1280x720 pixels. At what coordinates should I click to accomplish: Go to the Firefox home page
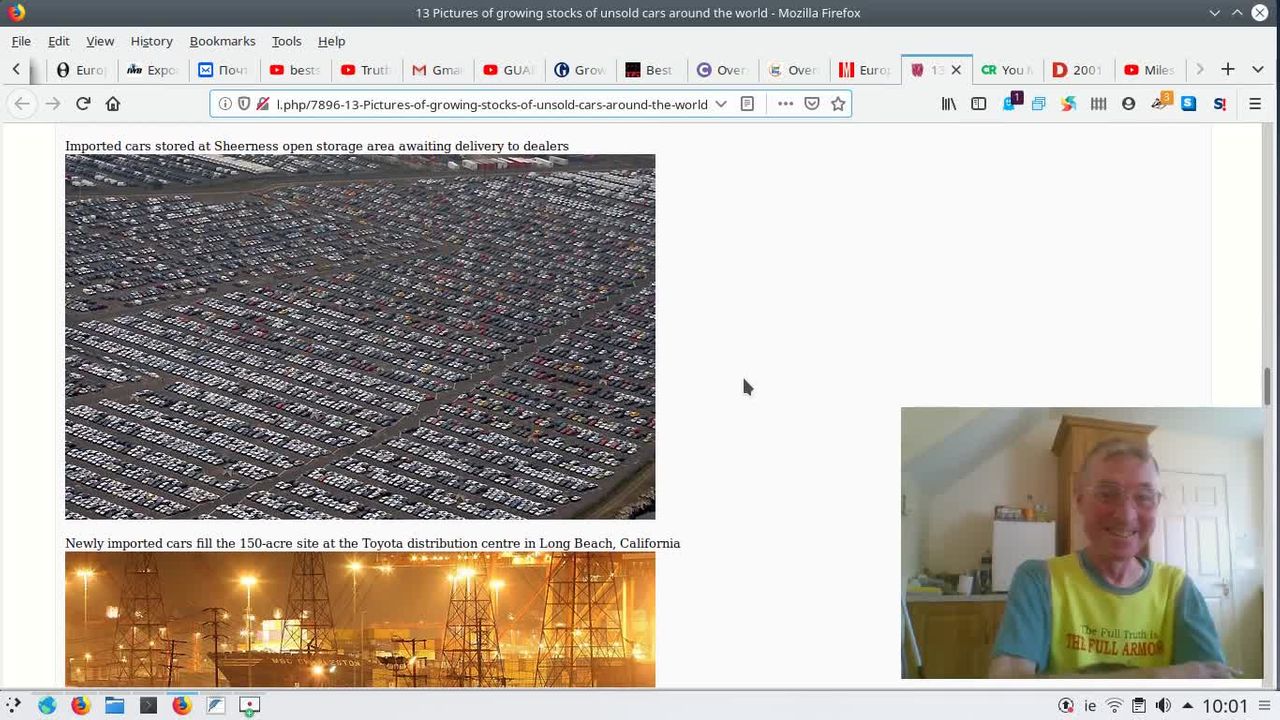(113, 104)
